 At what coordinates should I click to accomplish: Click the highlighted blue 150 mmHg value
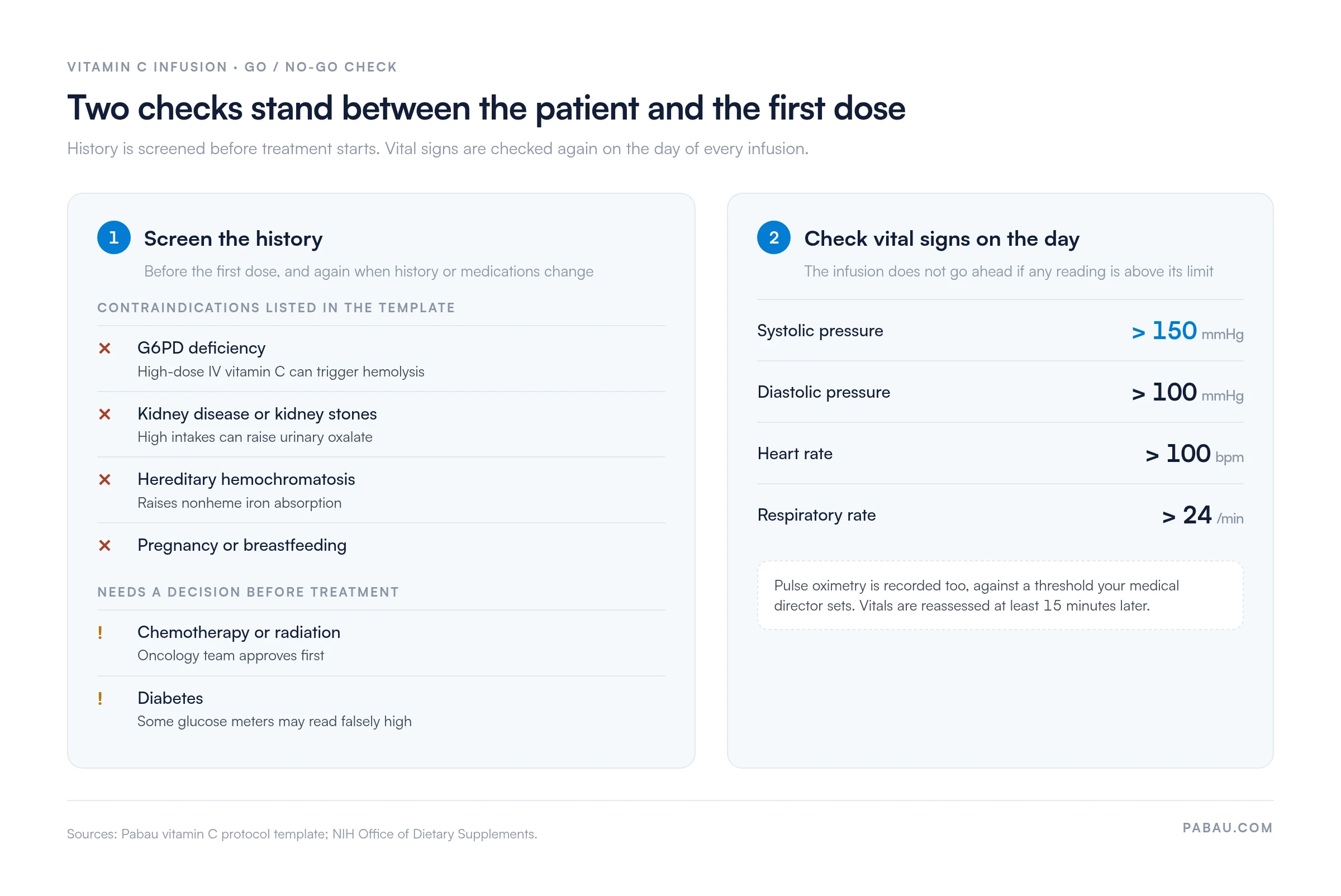[x=1187, y=331]
